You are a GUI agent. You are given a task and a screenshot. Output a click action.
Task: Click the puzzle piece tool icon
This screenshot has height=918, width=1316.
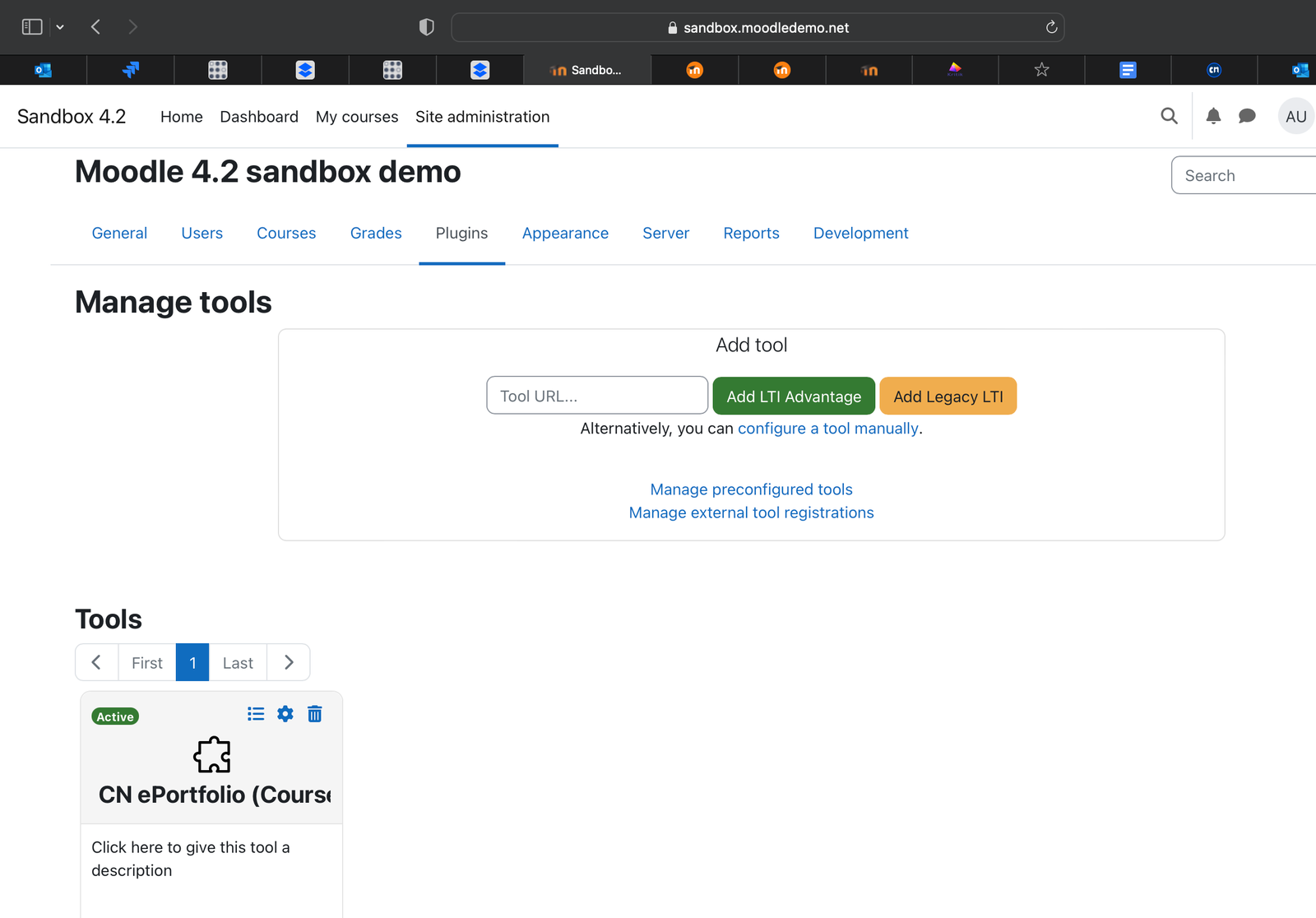(x=212, y=754)
